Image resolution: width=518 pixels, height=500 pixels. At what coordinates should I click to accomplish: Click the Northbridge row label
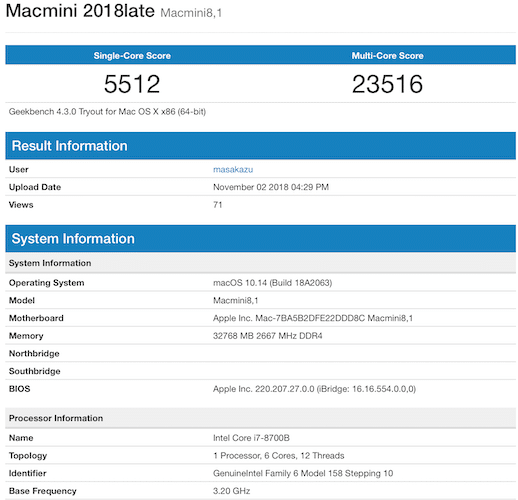(34, 353)
